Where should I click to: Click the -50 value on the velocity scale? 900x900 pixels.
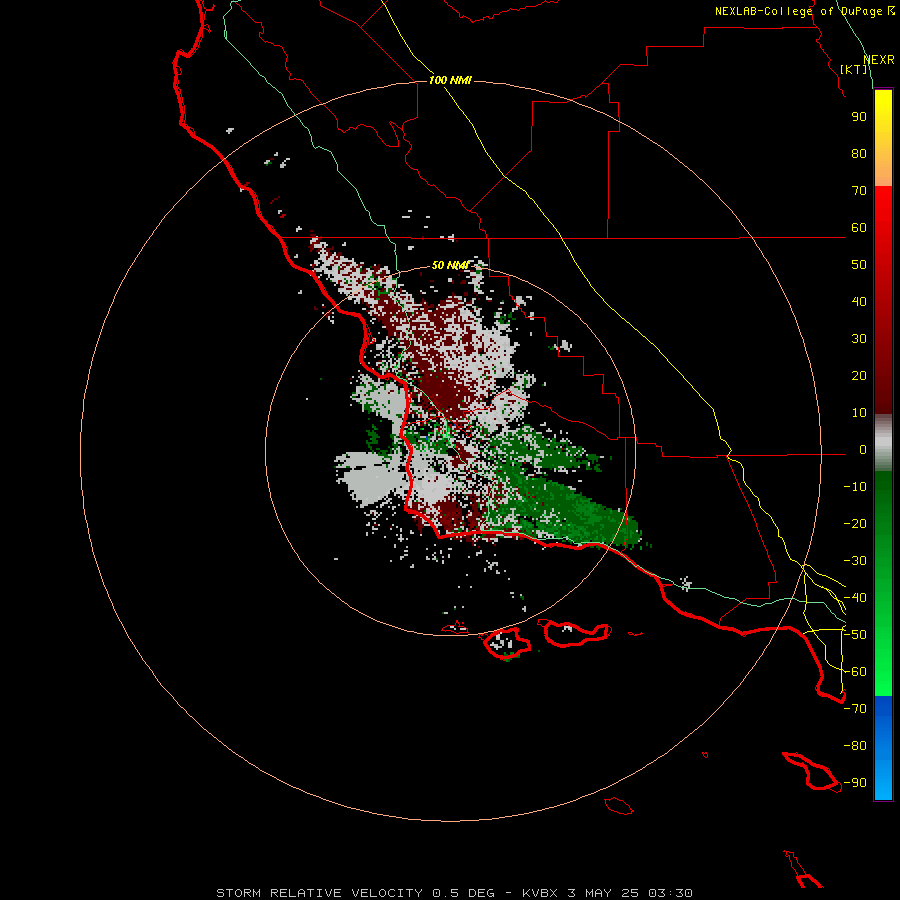pyautogui.click(x=855, y=635)
